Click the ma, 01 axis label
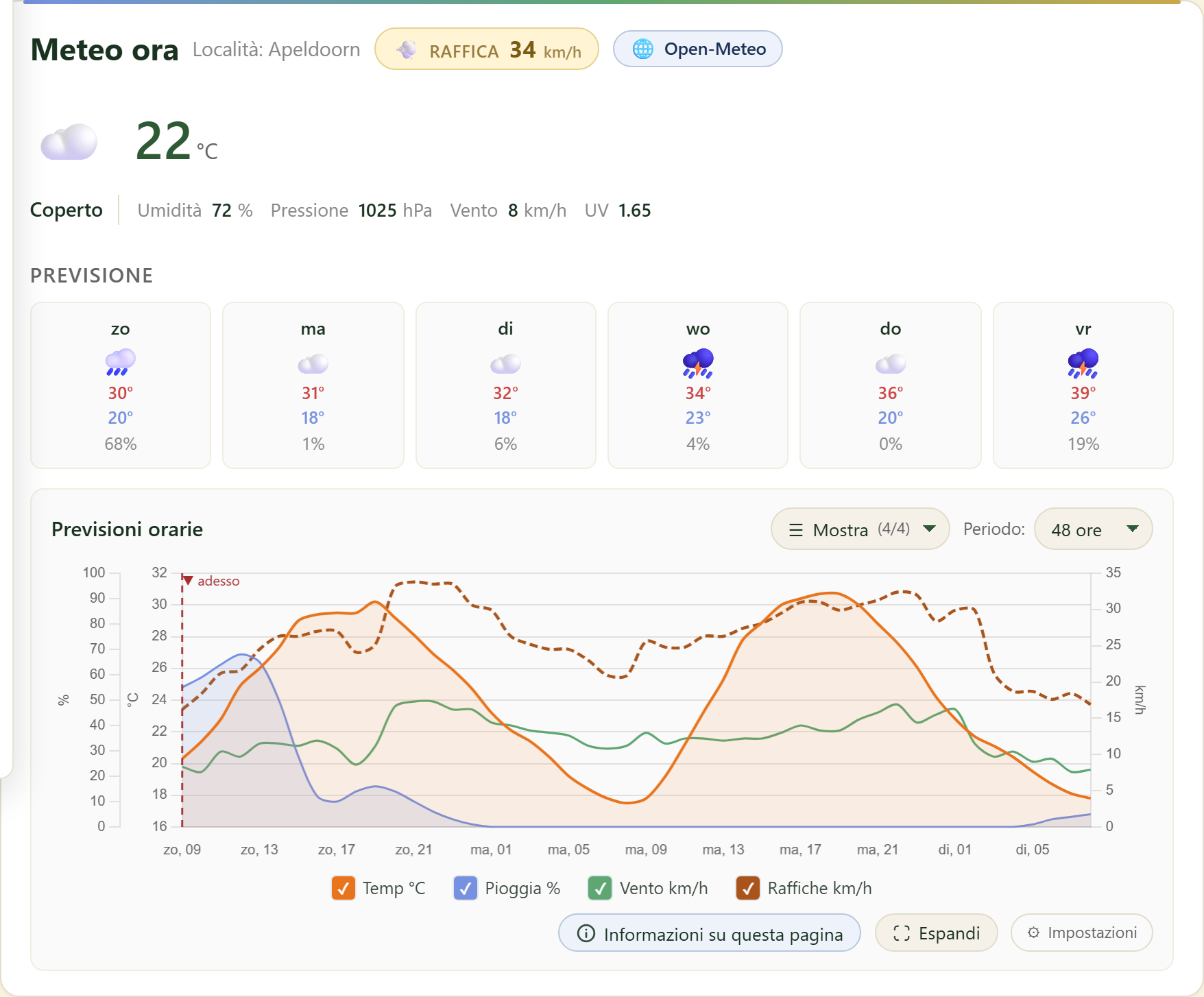The width and height of the screenshot is (1204, 997). coord(491,850)
